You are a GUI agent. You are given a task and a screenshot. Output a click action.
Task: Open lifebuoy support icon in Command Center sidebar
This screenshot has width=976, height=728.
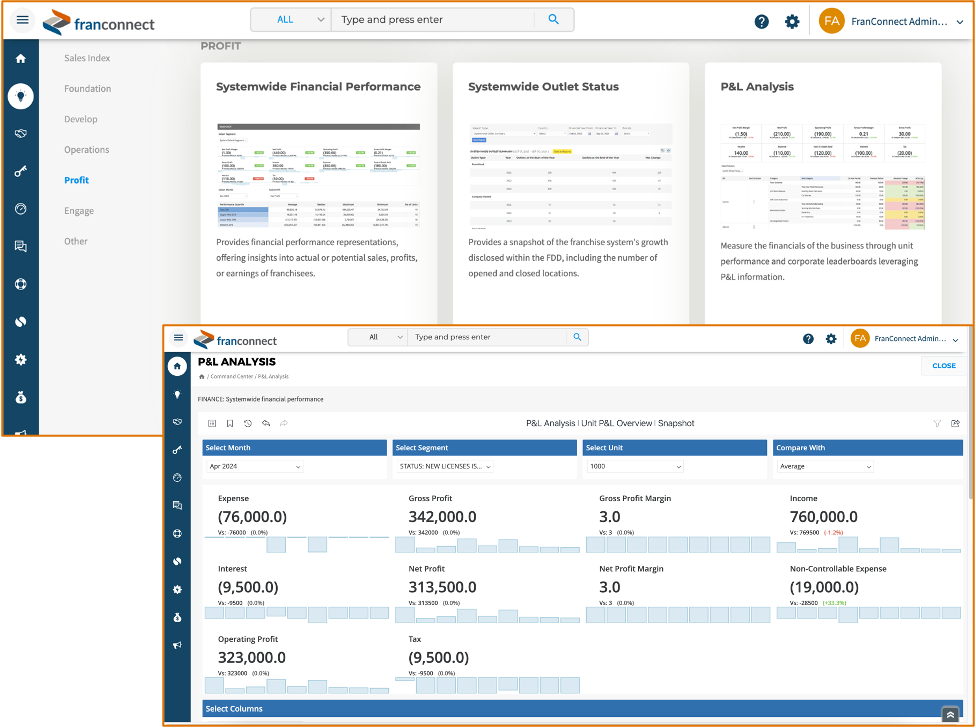coord(21,284)
